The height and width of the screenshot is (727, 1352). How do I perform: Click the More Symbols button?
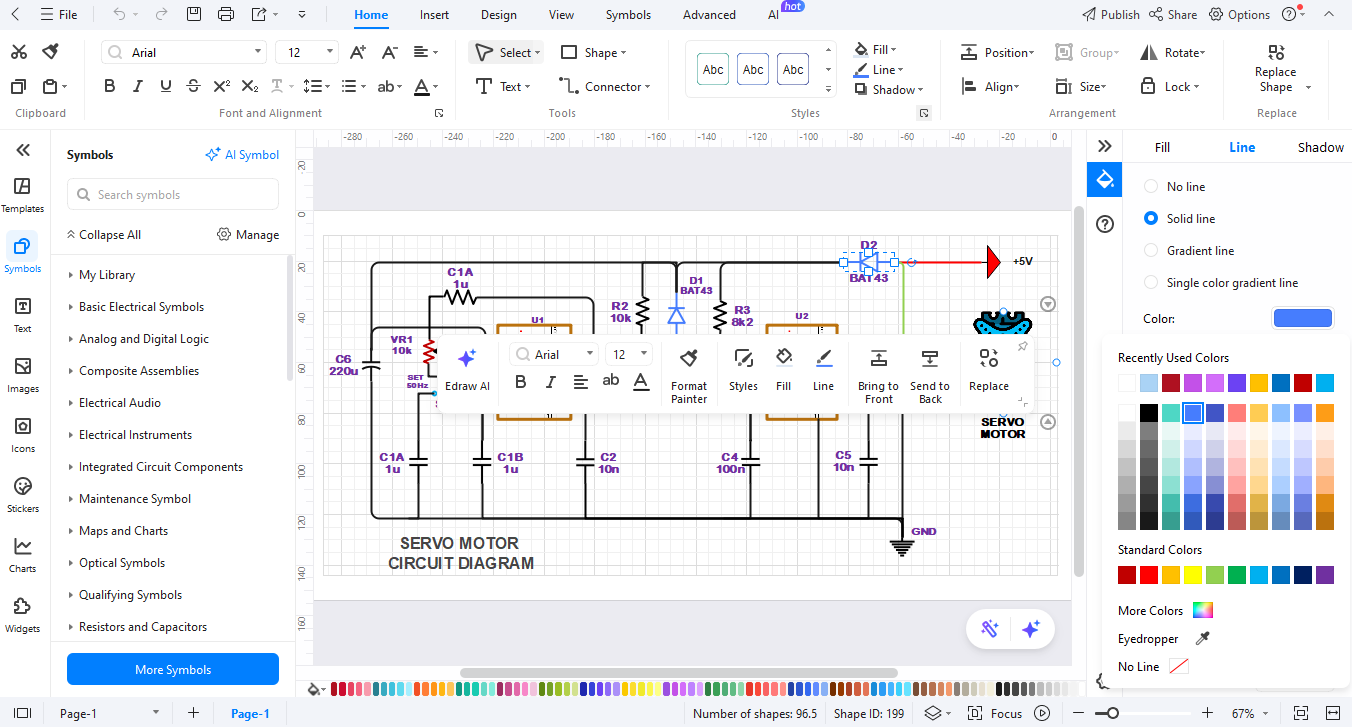coord(173,670)
